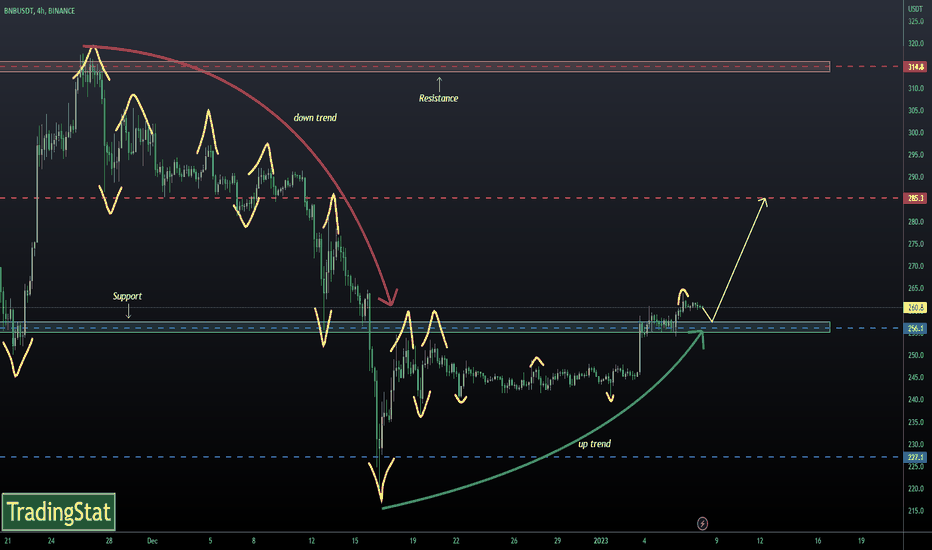932x550 pixels.
Task: Click the 270.0 price axis tick
Action: pos(916,266)
